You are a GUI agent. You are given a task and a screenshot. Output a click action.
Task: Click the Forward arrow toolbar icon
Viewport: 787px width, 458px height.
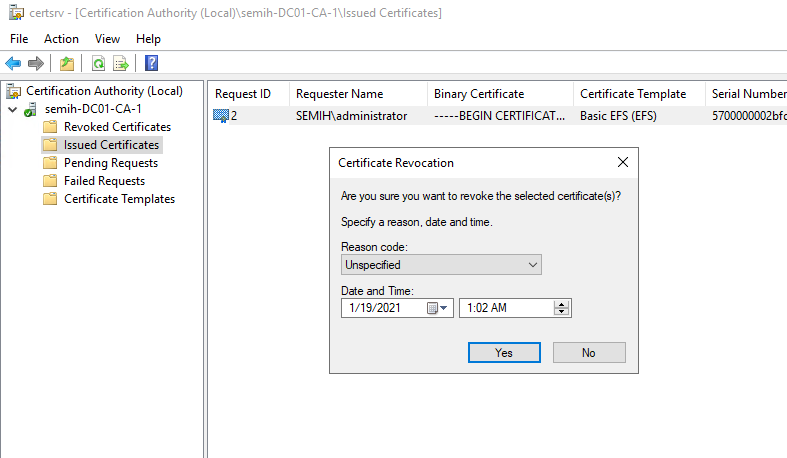click(36, 64)
